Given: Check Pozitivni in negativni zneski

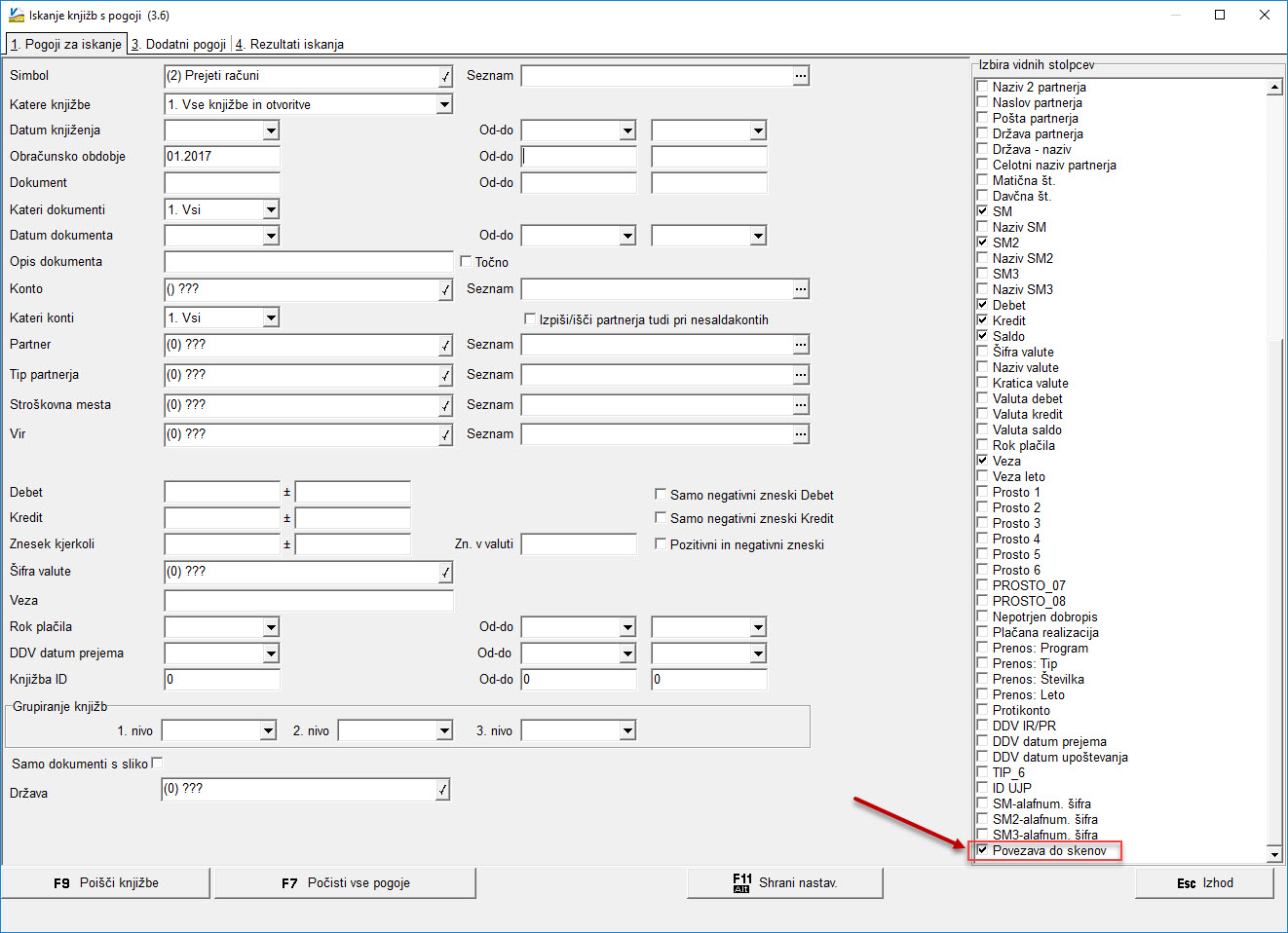Looking at the screenshot, I should tap(661, 543).
